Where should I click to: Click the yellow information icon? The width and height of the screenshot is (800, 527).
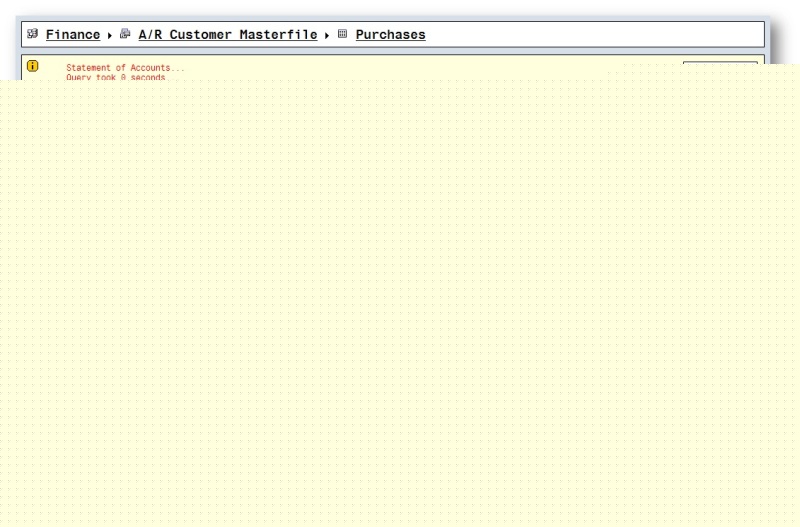(x=32, y=66)
